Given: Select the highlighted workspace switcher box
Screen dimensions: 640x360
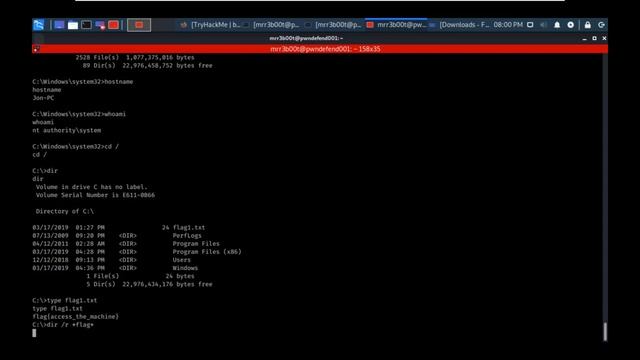Looking at the screenshot, I should tap(139, 25).
